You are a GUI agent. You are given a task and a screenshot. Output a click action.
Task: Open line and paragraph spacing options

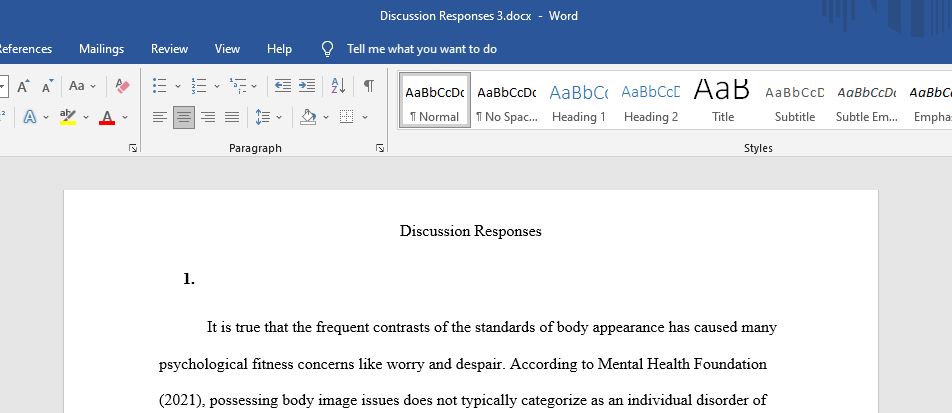(x=263, y=117)
